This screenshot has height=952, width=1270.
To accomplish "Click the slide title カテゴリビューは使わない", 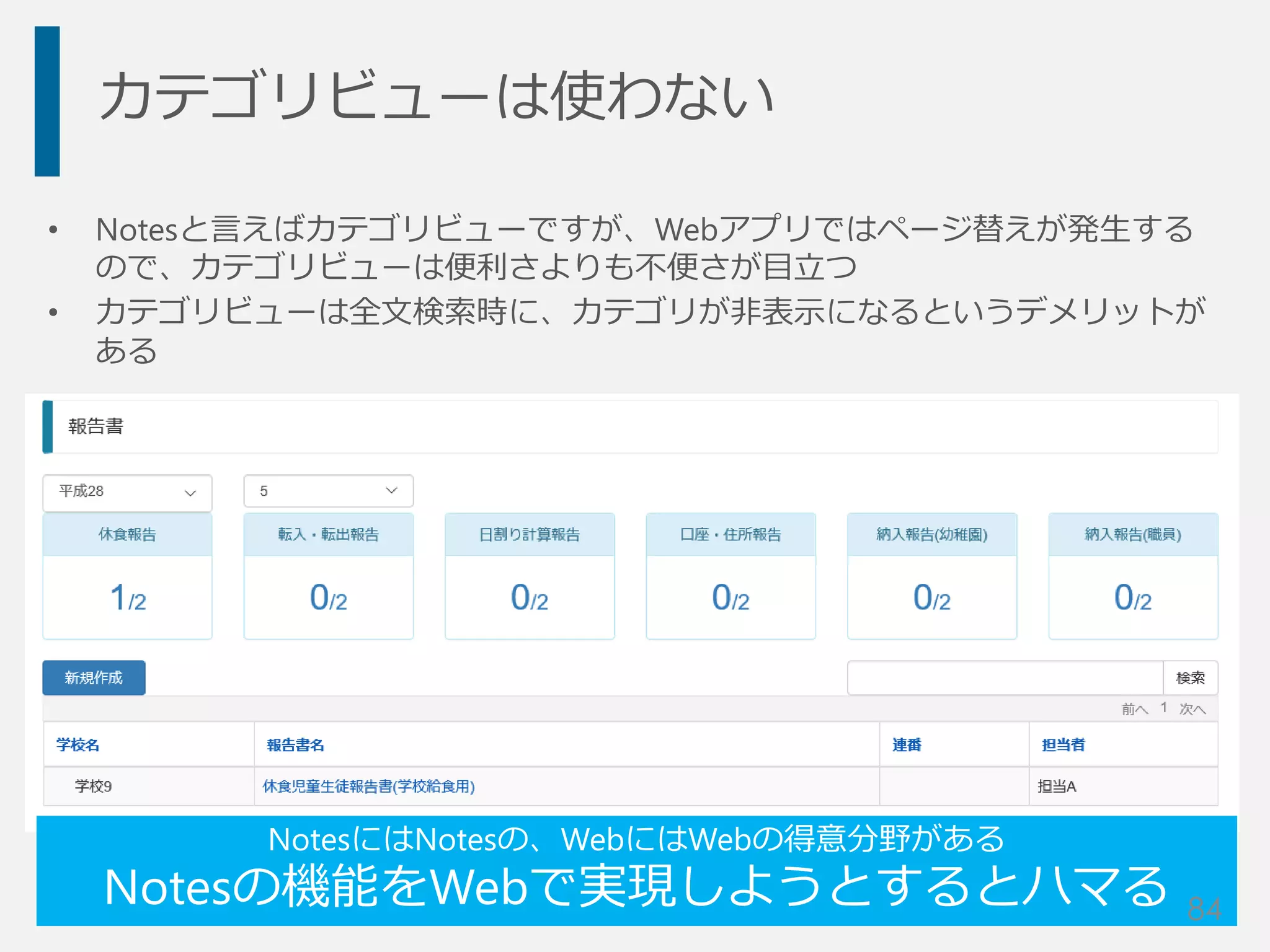I will pyautogui.click(x=437, y=96).
